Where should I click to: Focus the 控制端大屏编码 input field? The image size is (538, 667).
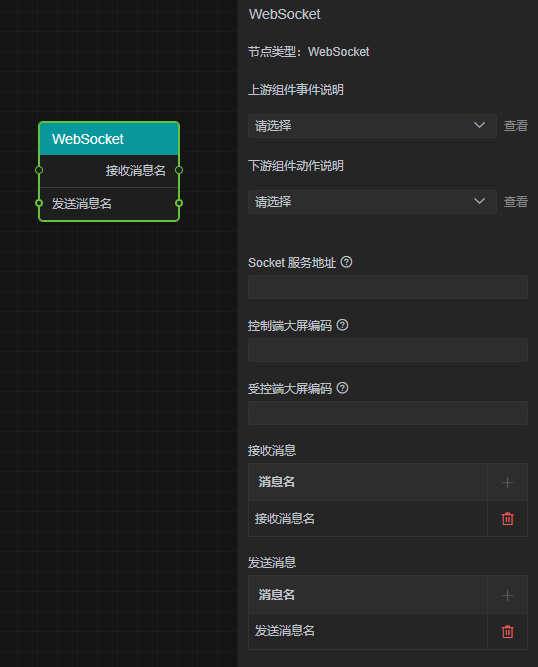pos(388,350)
